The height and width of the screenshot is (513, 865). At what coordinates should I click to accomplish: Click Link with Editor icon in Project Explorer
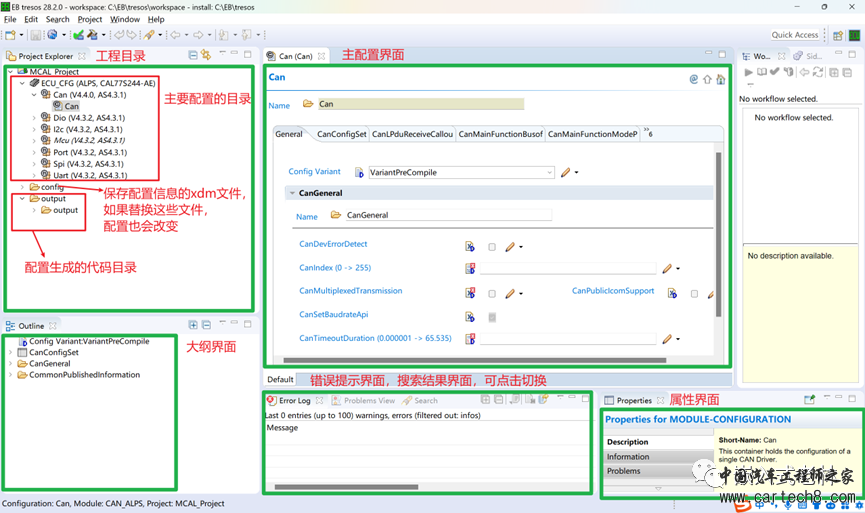tap(205, 55)
